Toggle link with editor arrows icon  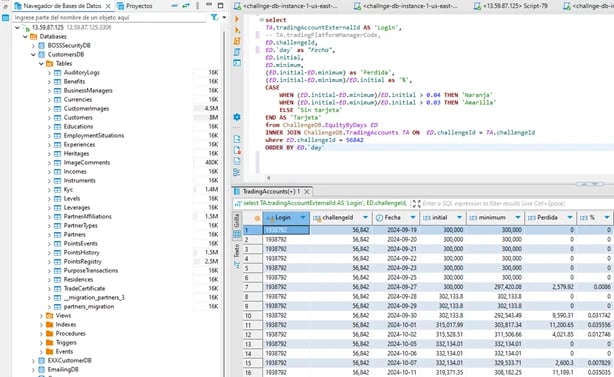coord(186,6)
